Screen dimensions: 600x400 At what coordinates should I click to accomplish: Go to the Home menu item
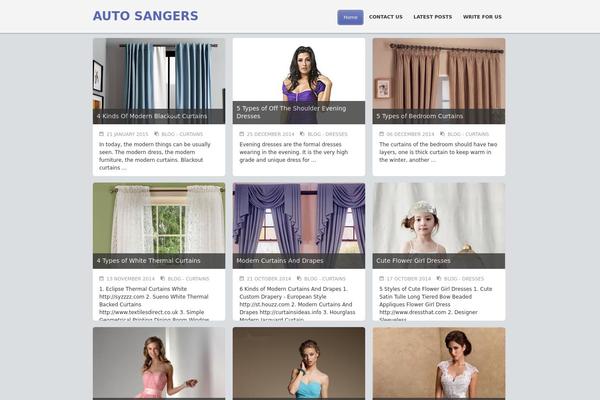[350, 17]
